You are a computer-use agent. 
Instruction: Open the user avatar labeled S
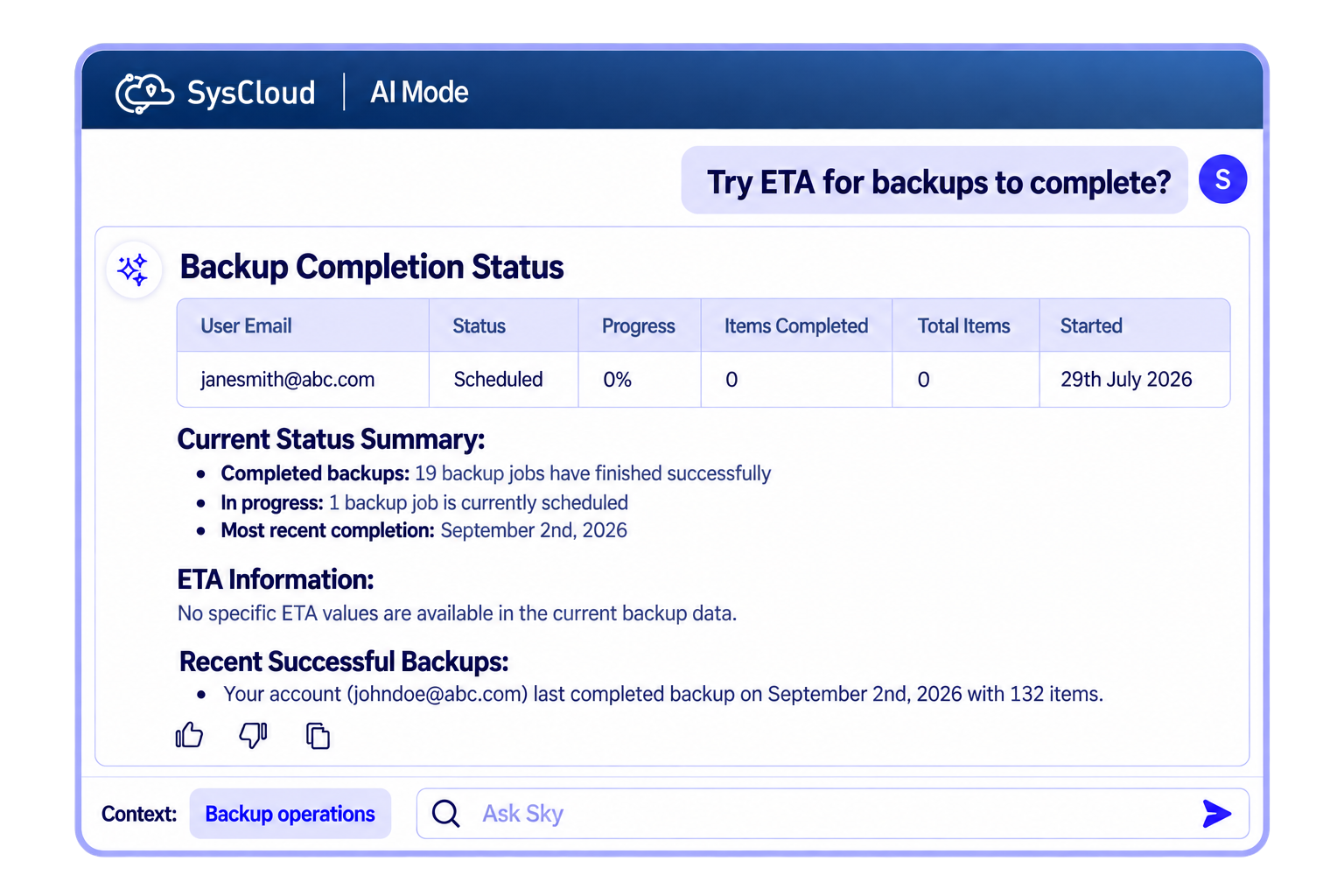coord(1222,179)
